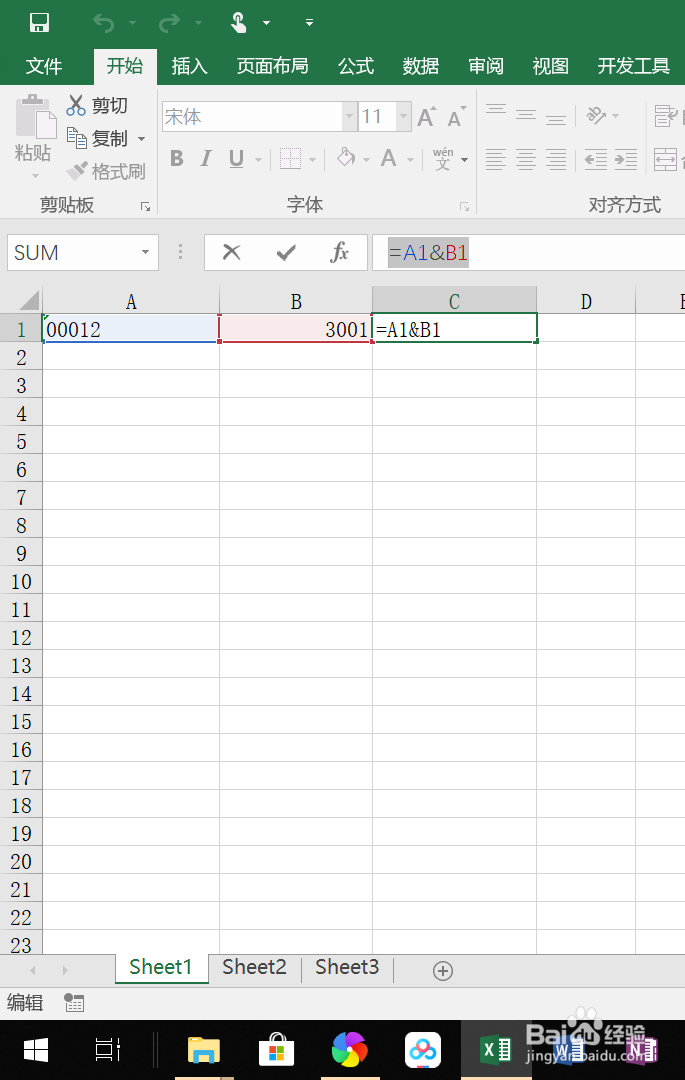Click the increase indent icon
The image size is (685, 1080).
click(x=626, y=160)
